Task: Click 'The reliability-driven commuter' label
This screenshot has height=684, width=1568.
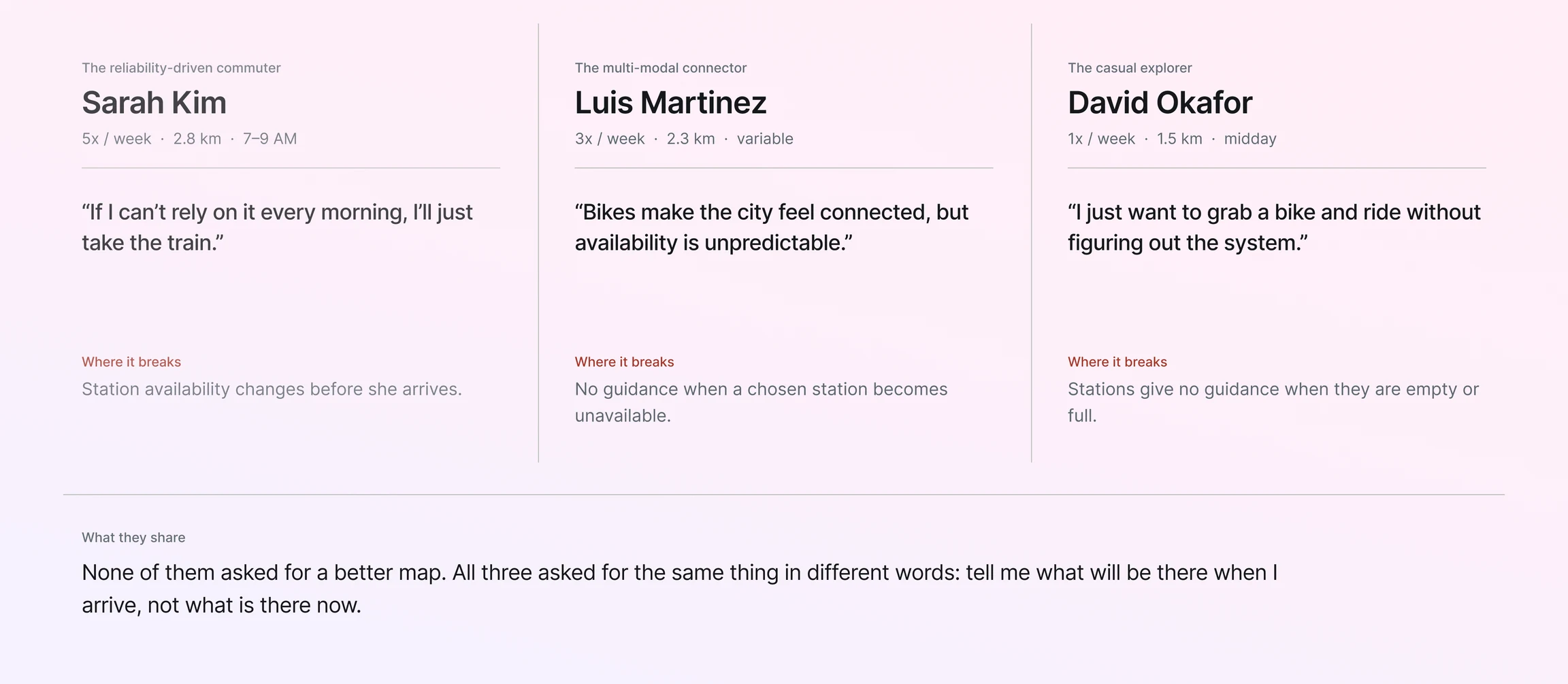Action: pos(181,68)
